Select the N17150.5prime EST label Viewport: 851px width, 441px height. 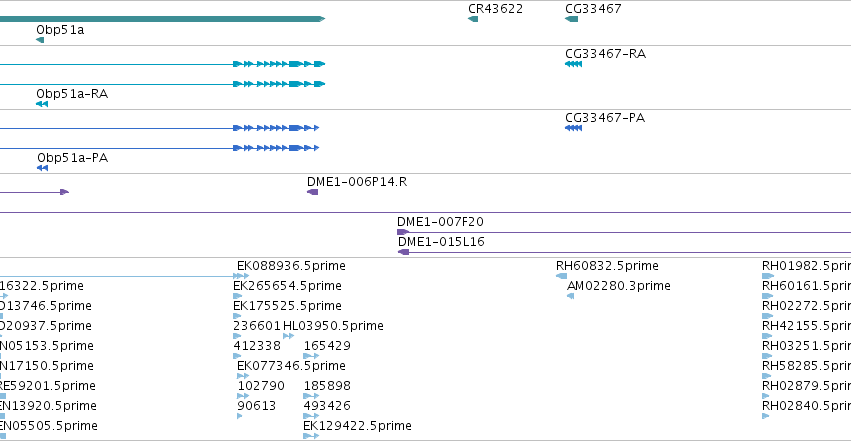pos(47,366)
